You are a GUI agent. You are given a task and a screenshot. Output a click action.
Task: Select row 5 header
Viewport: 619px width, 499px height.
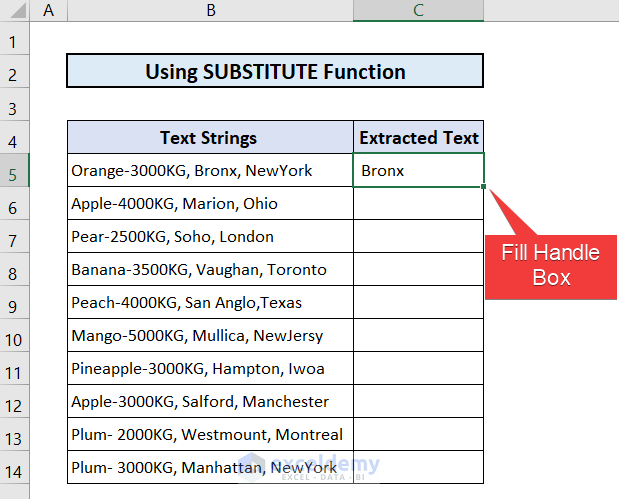click(14, 171)
